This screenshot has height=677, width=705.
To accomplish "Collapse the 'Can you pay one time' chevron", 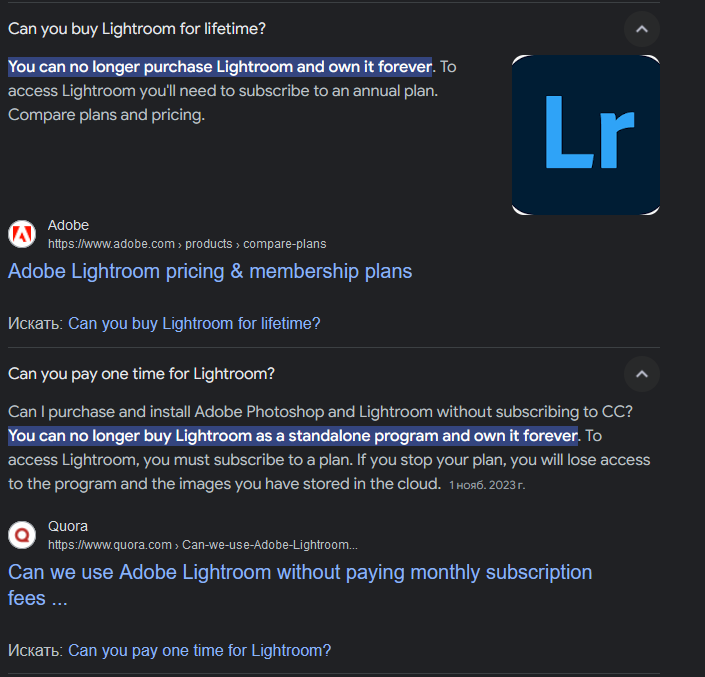I will pyautogui.click(x=642, y=374).
